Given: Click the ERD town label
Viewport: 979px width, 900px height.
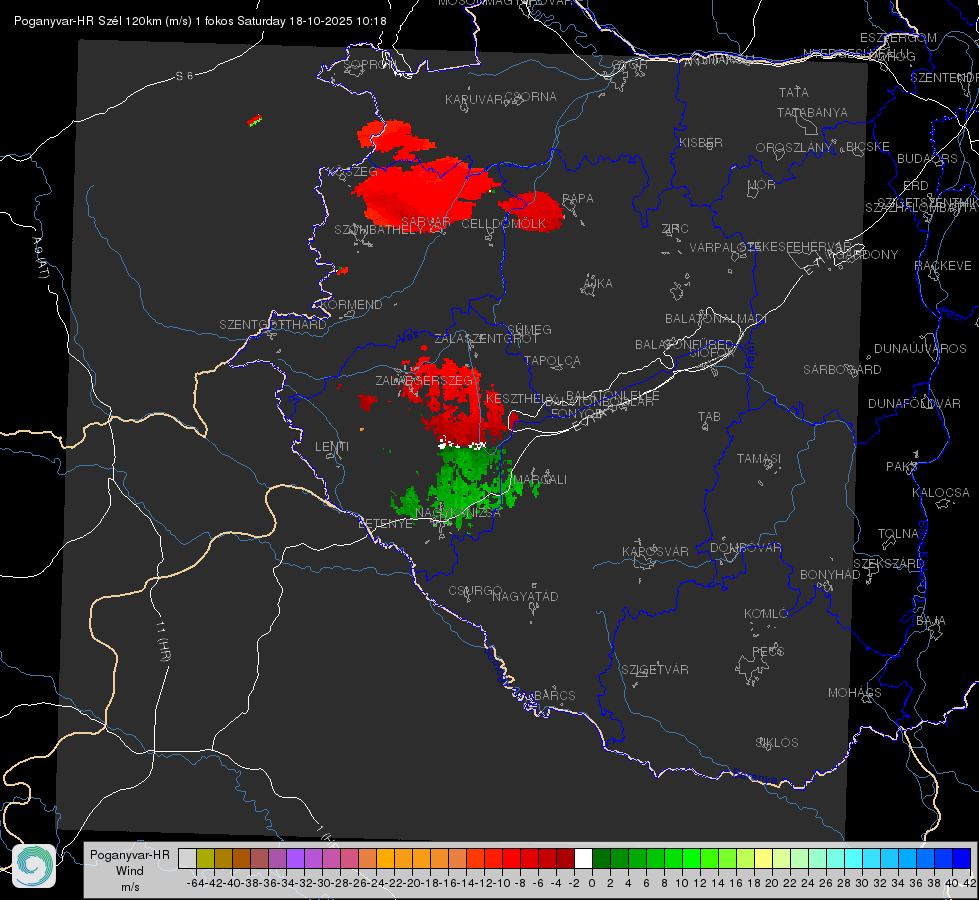Looking at the screenshot, I should (x=915, y=186).
